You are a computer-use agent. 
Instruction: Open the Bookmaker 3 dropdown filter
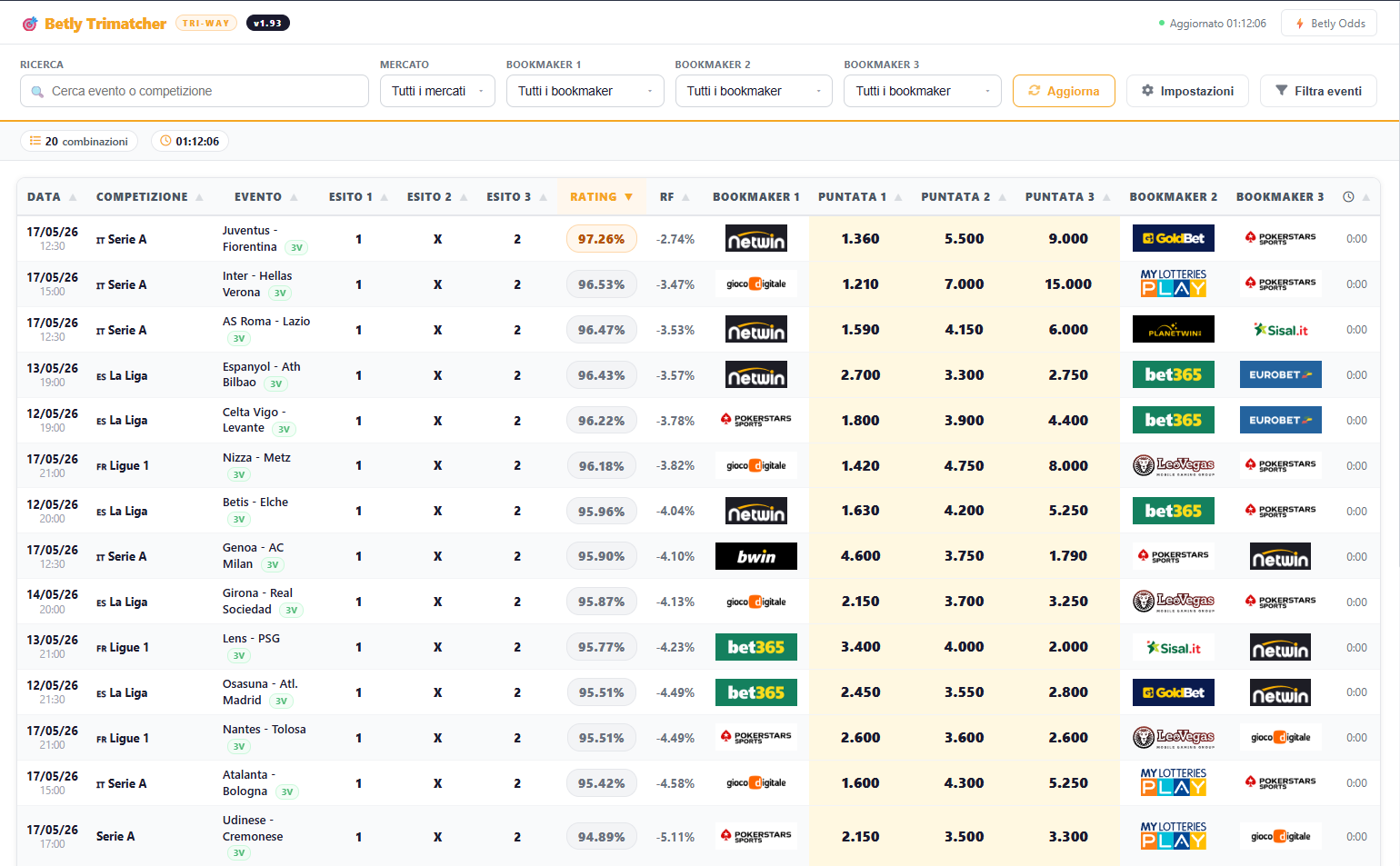922,91
